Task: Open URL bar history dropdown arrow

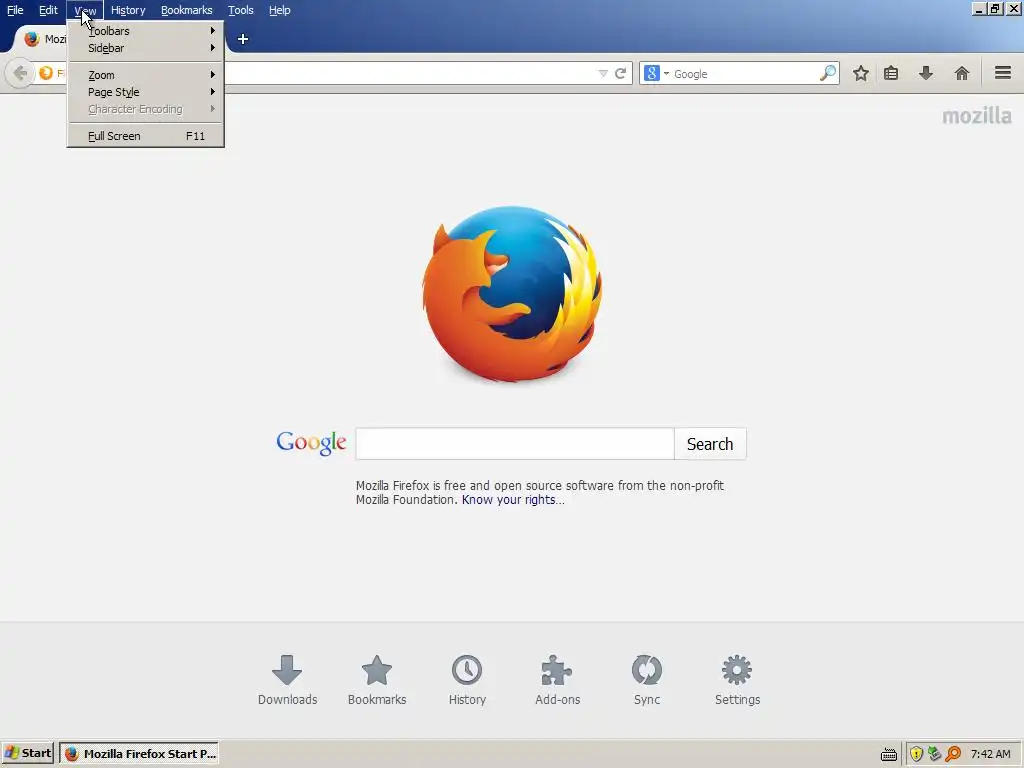Action: pyautogui.click(x=603, y=73)
